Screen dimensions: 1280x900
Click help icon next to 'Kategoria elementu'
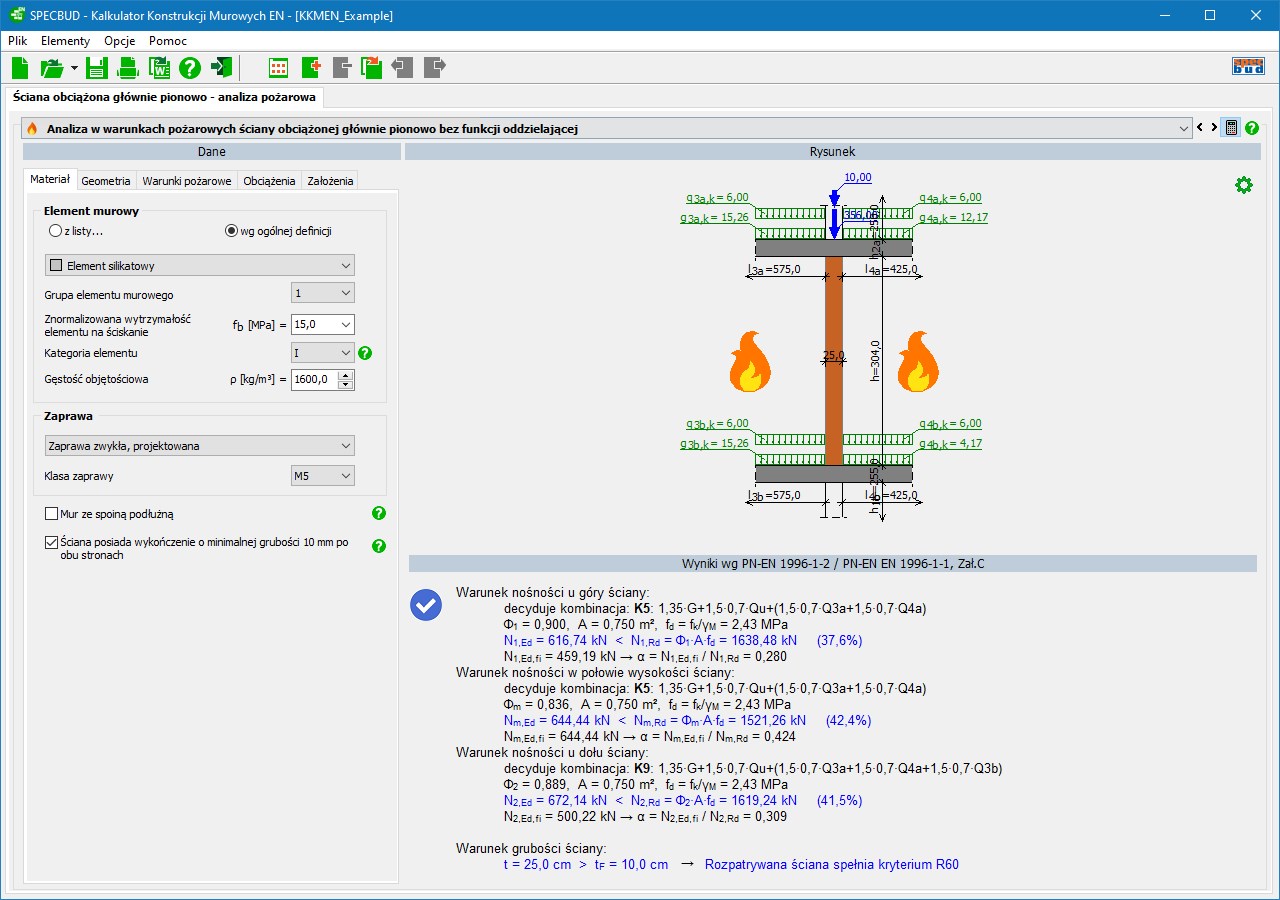tap(365, 353)
